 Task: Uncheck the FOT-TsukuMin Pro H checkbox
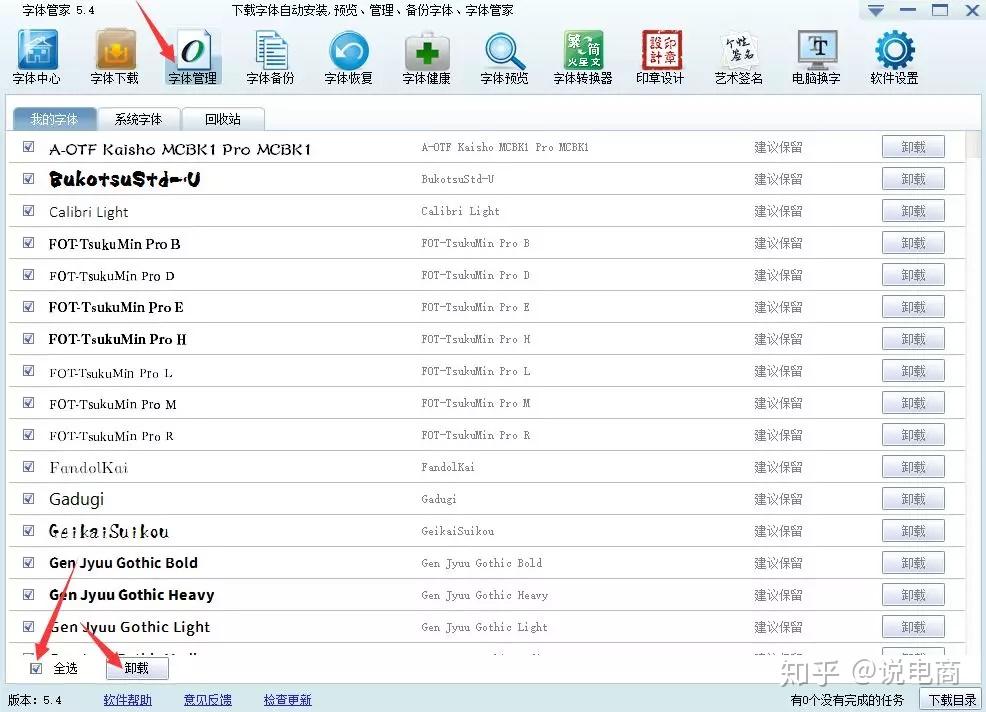coord(28,338)
